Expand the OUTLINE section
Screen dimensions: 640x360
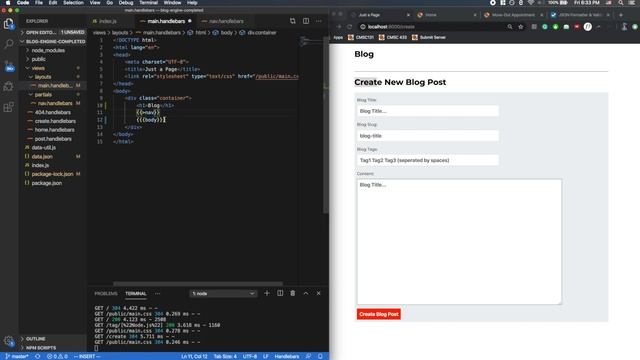(53, 339)
